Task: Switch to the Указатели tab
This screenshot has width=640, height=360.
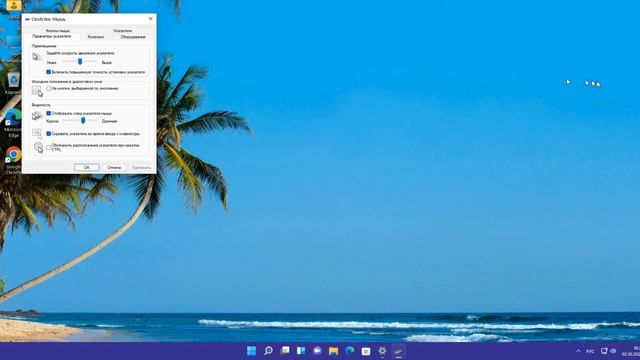Action: [x=122, y=31]
